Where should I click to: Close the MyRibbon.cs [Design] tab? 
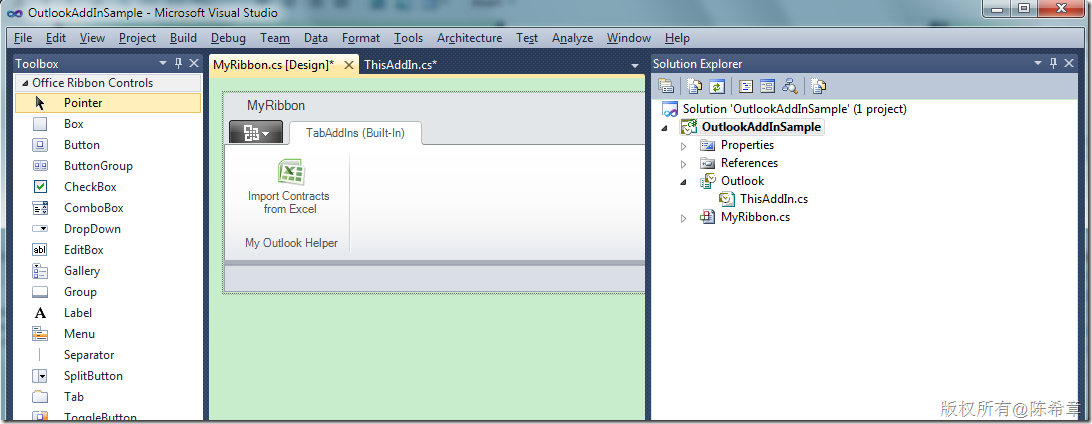coord(349,65)
